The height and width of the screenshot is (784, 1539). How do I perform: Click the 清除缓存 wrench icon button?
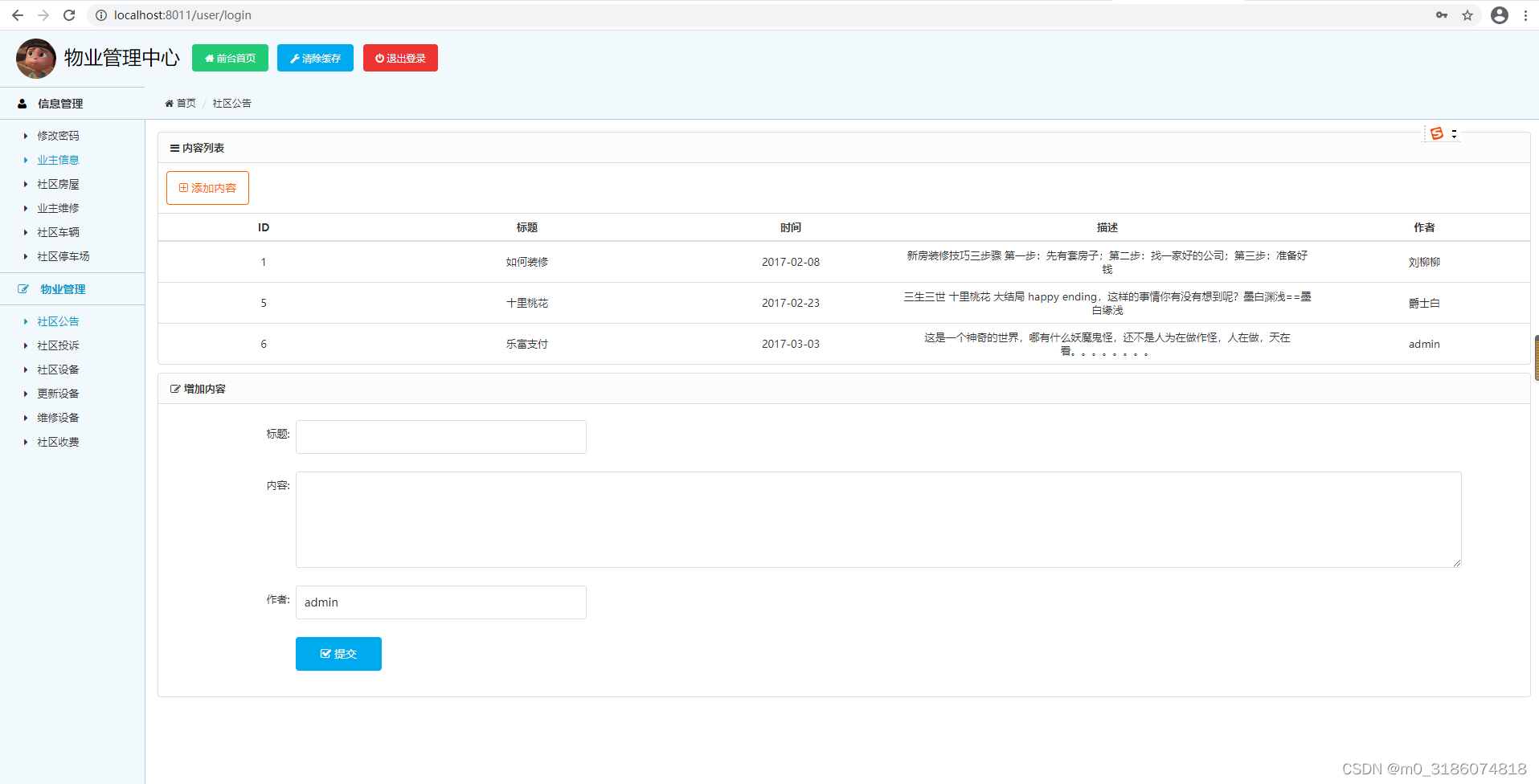pos(315,58)
